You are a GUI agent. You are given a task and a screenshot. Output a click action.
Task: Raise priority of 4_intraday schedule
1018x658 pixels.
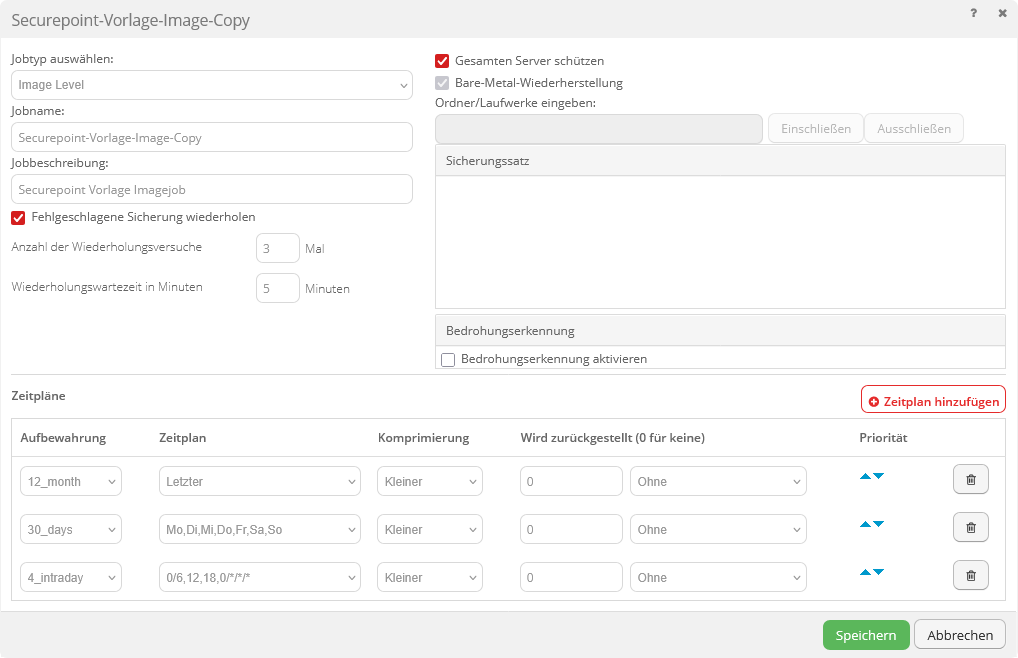[x=865, y=573]
